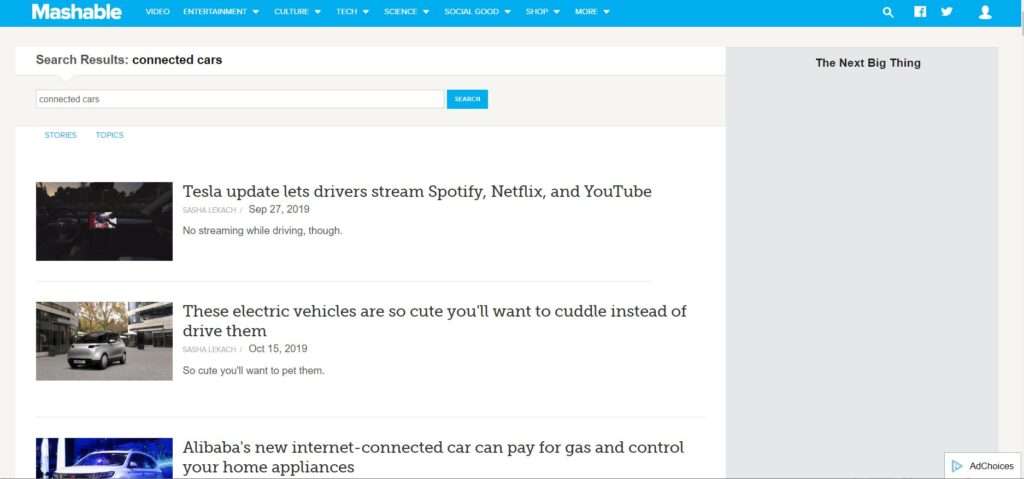Open author Sasha Lekach on Tesla article
Viewport: 1024px width, 479px height.
pyautogui.click(x=209, y=210)
